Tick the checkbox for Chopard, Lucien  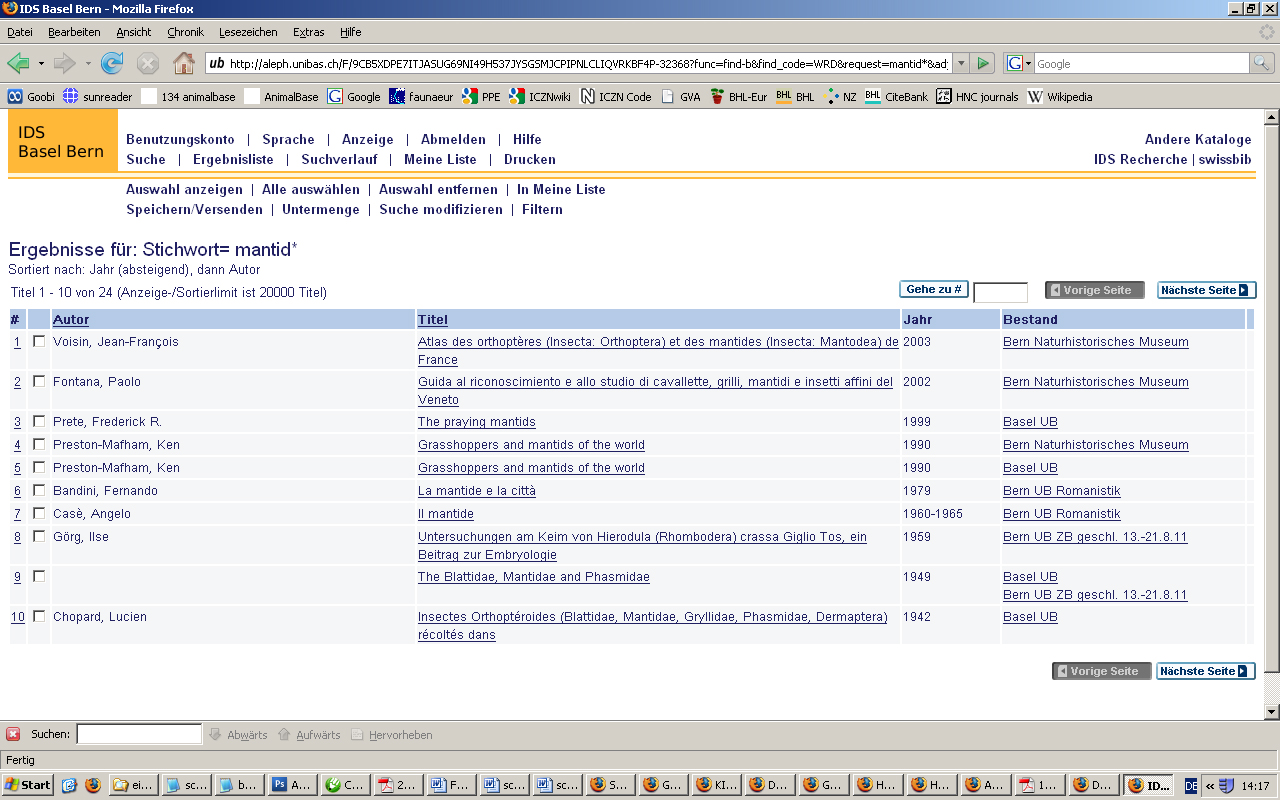point(39,617)
